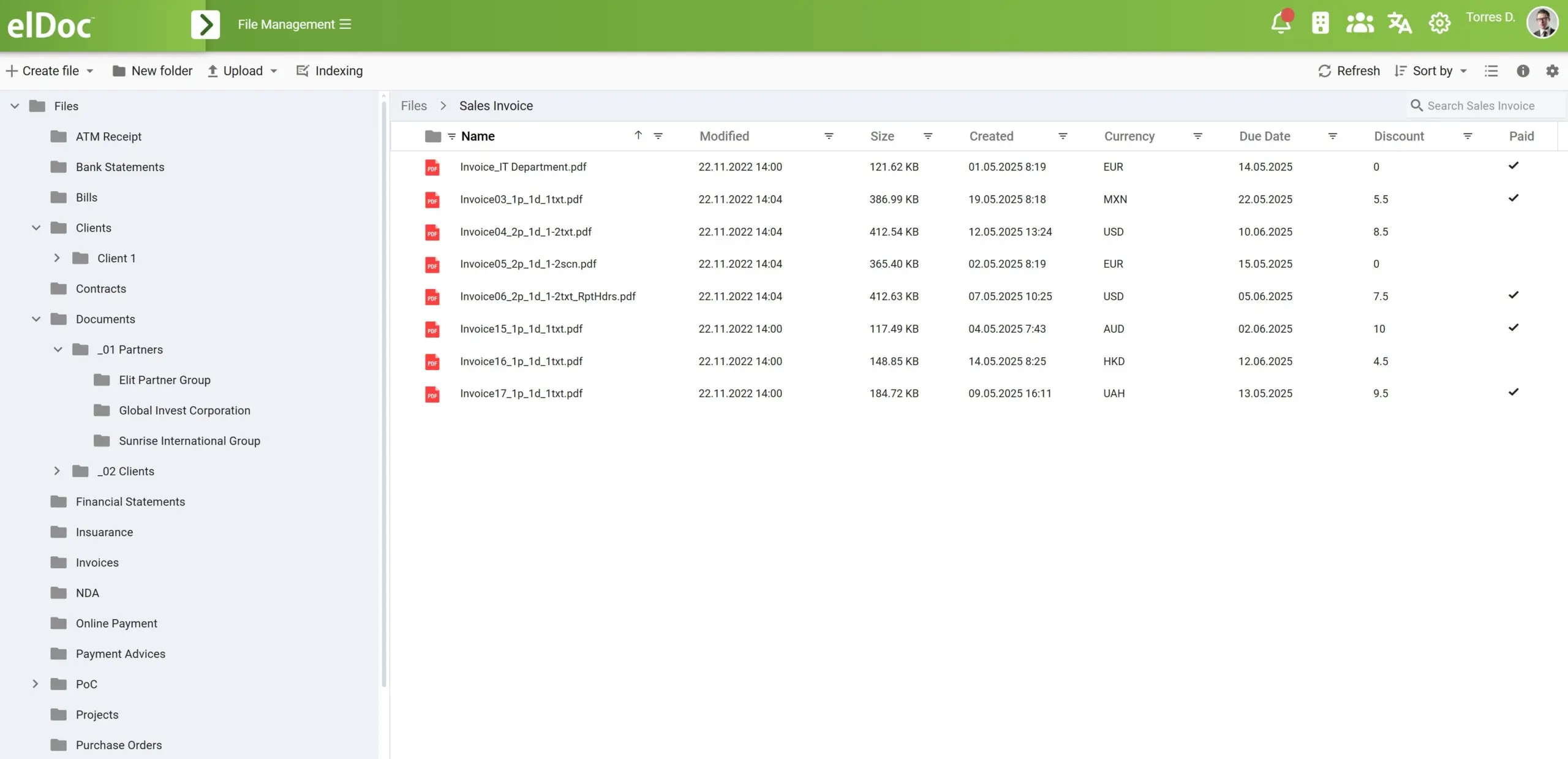Toggle Paid checkmark for Invoice17_1p_1d_1txt.pdf

click(x=1513, y=392)
